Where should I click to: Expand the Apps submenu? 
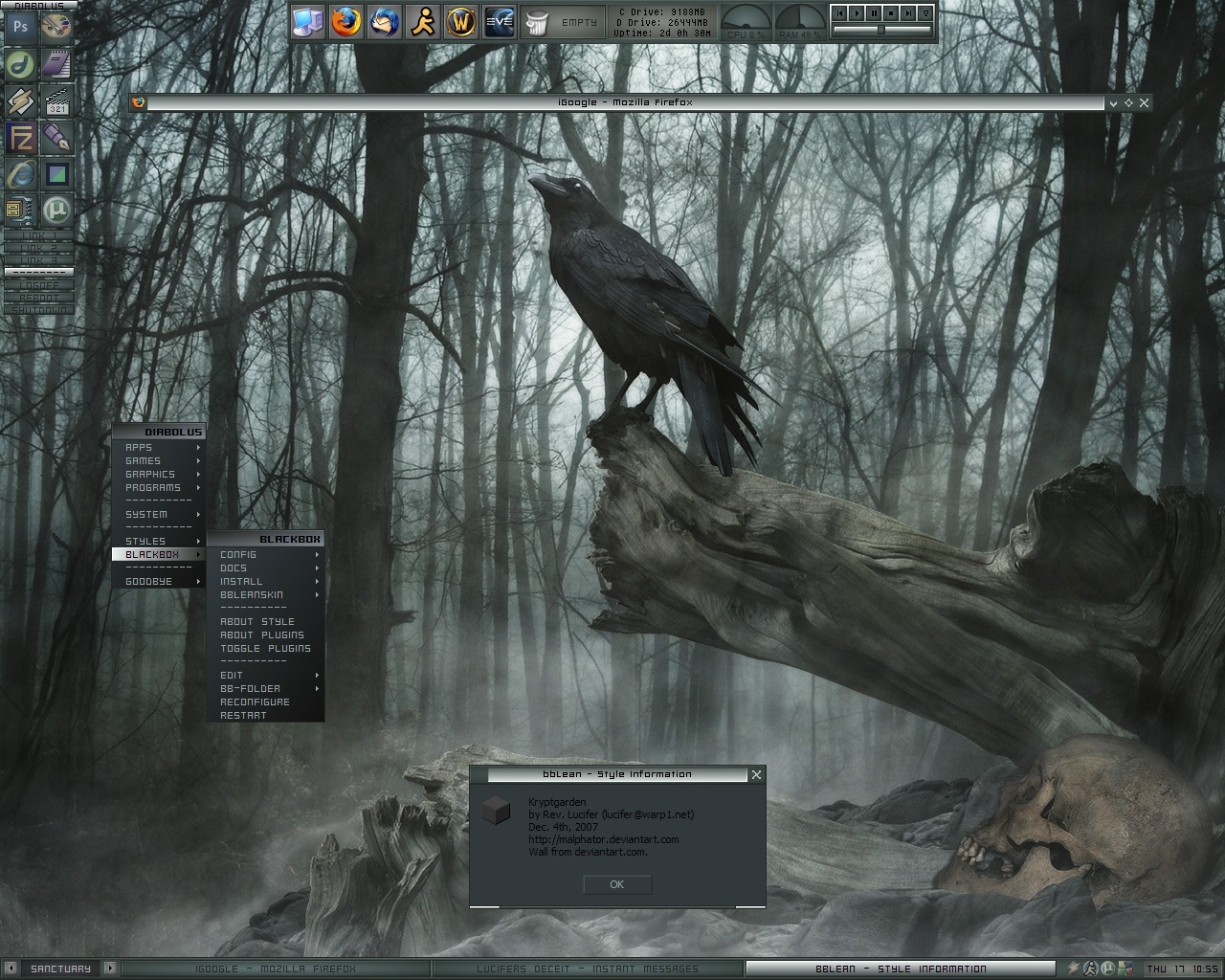point(159,447)
